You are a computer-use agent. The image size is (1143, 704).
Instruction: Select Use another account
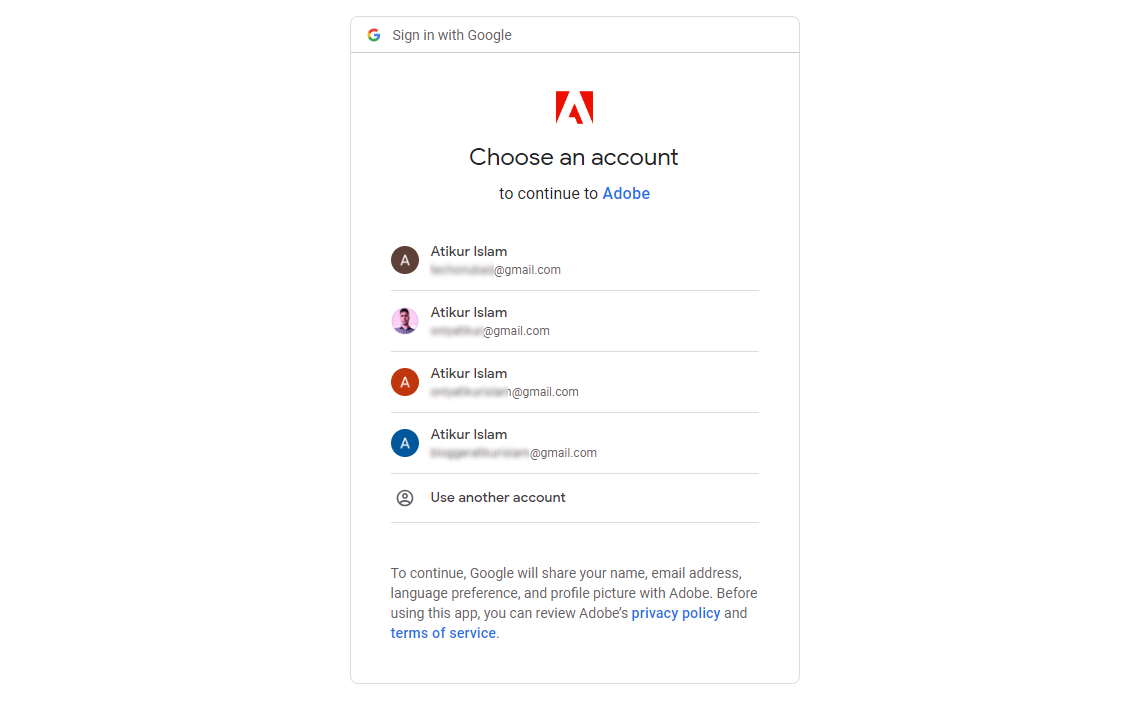click(497, 497)
